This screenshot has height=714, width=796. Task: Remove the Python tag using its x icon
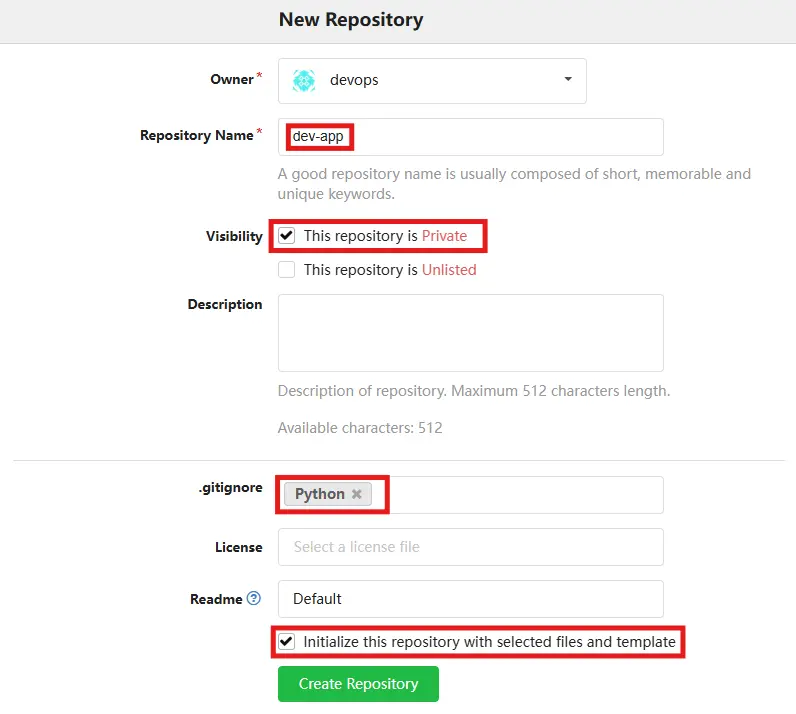357,494
